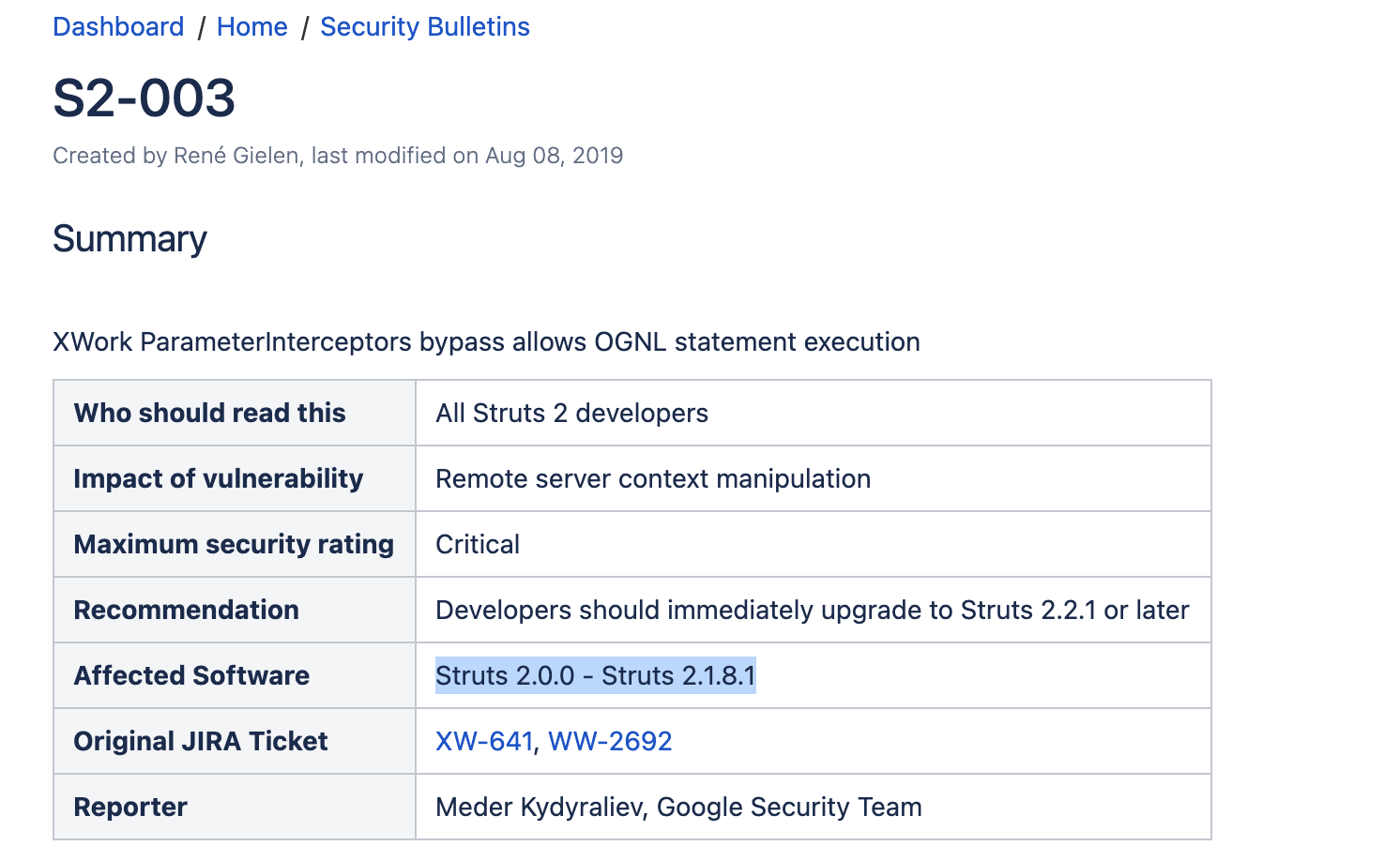The image size is (1400, 861).
Task: Open the Dashboard breadcrumb link
Action: [118, 27]
